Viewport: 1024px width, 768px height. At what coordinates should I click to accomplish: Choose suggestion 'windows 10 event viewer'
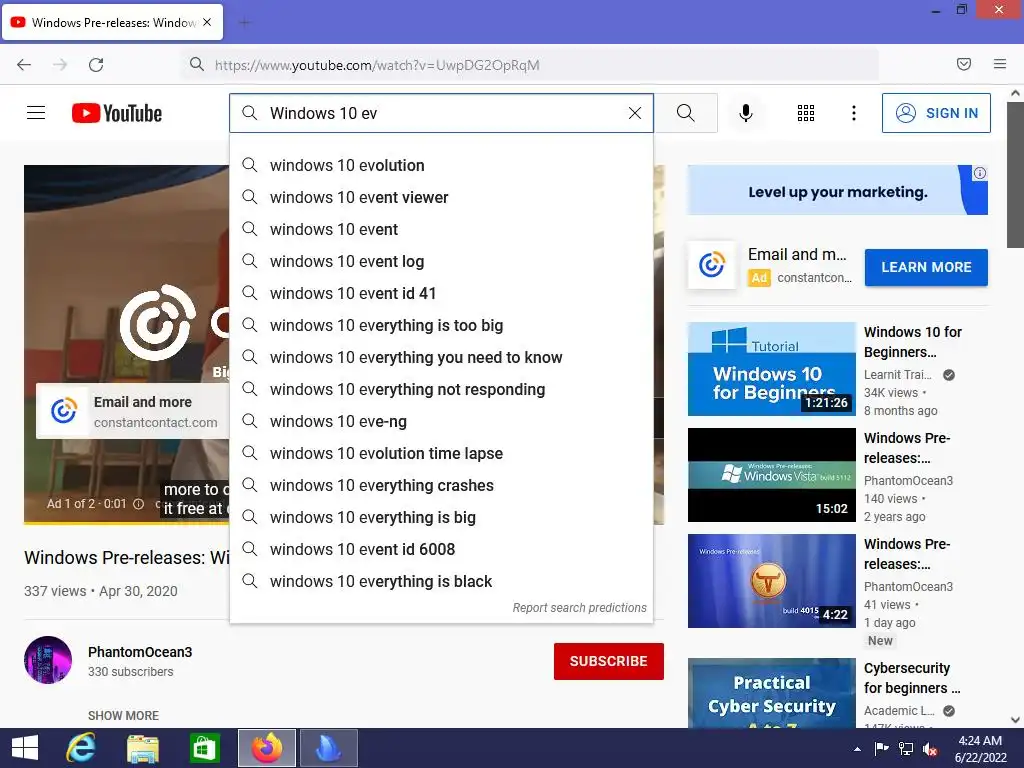click(441, 197)
